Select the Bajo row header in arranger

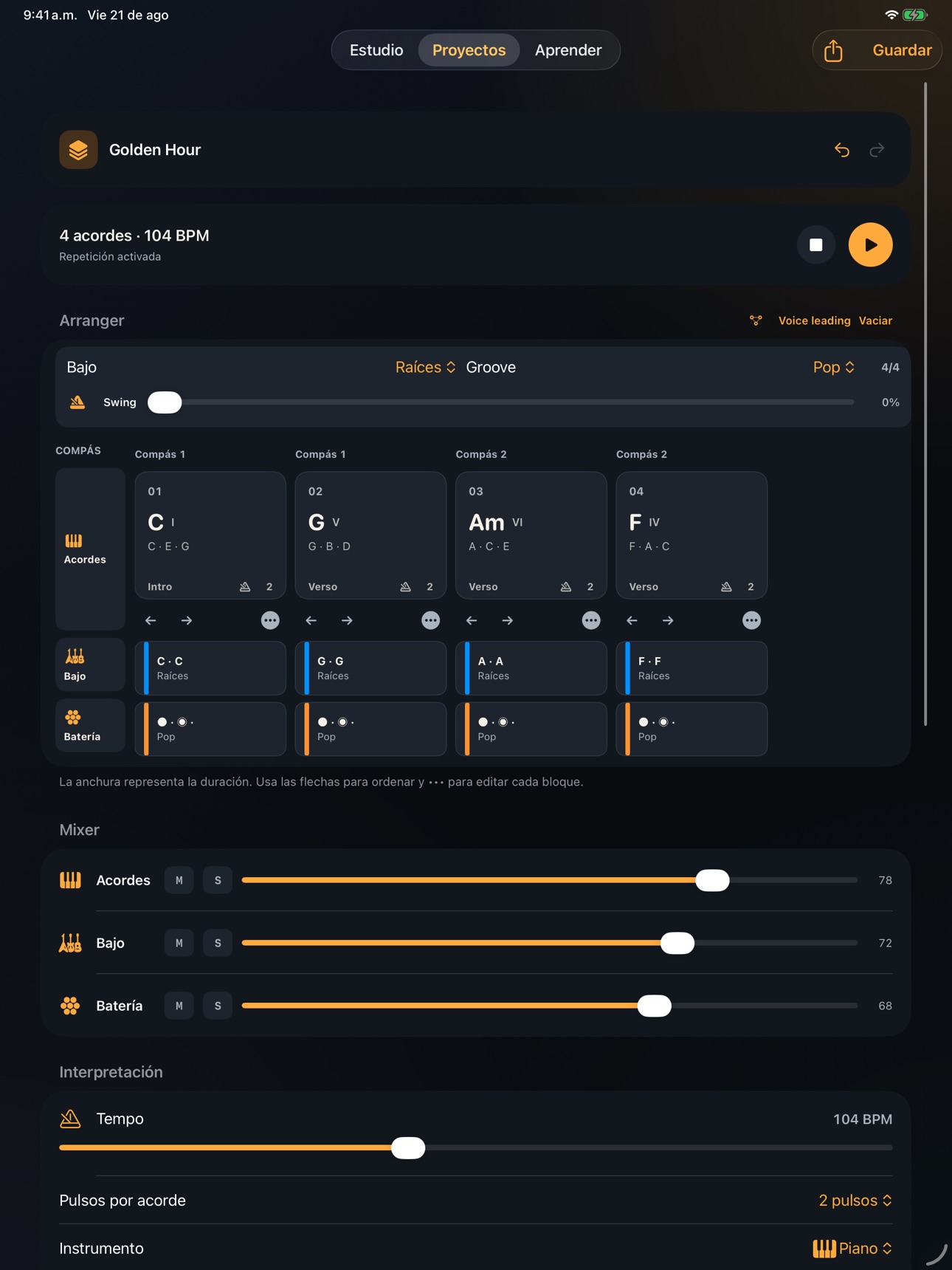coord(90,665)
